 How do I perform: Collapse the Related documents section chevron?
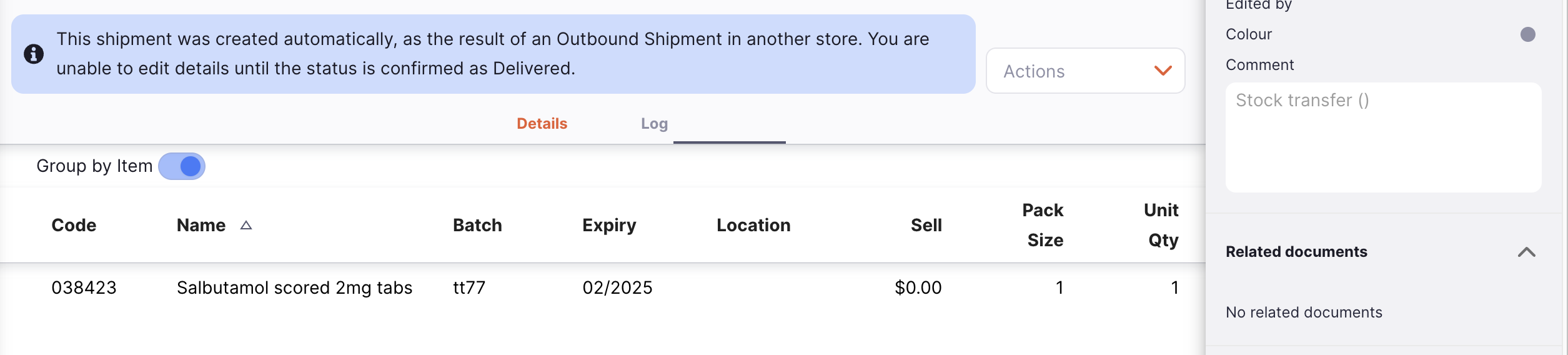click(x=1526, y=252)
